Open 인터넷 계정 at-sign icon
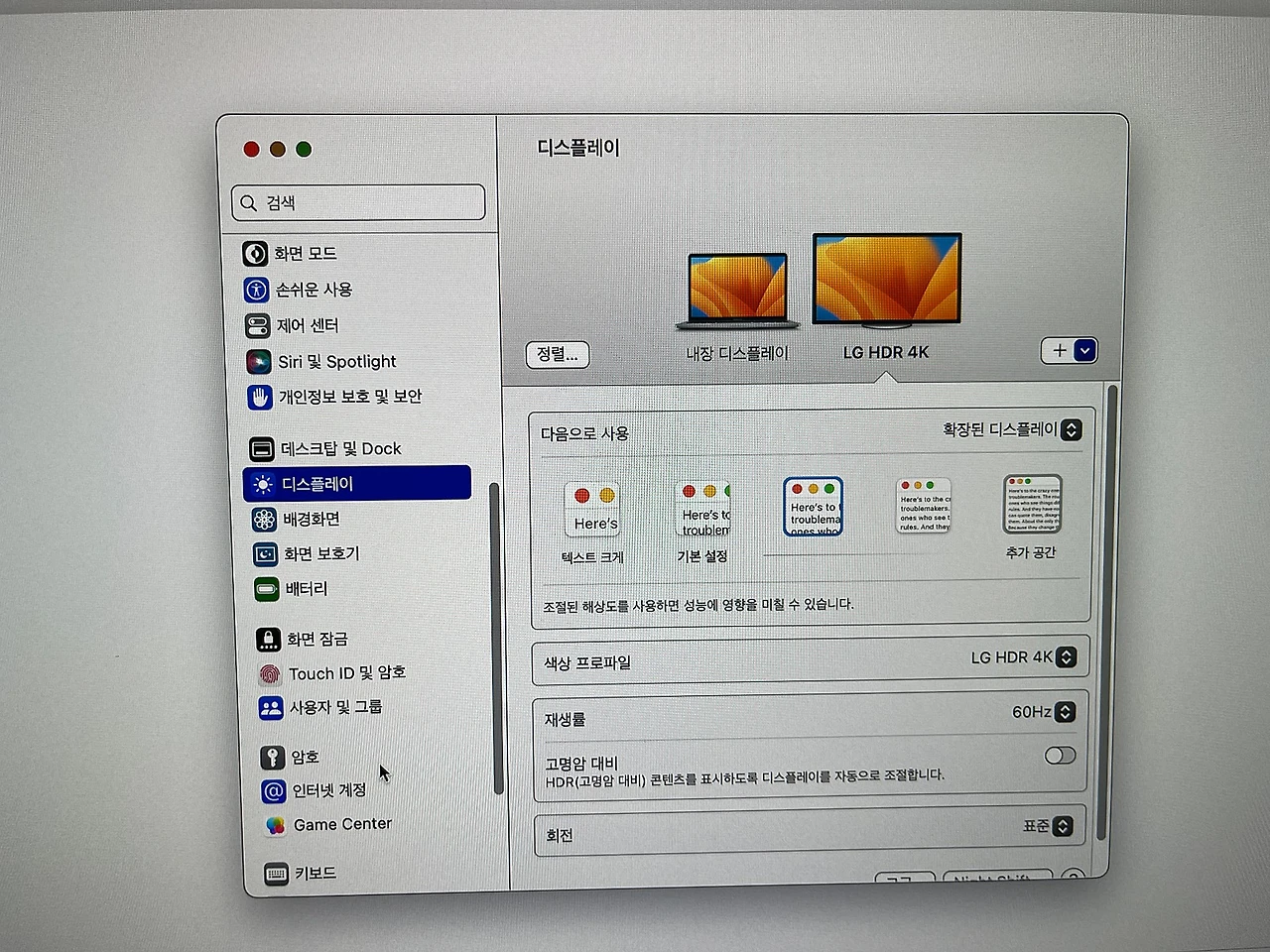 click(x=274, y=791)
